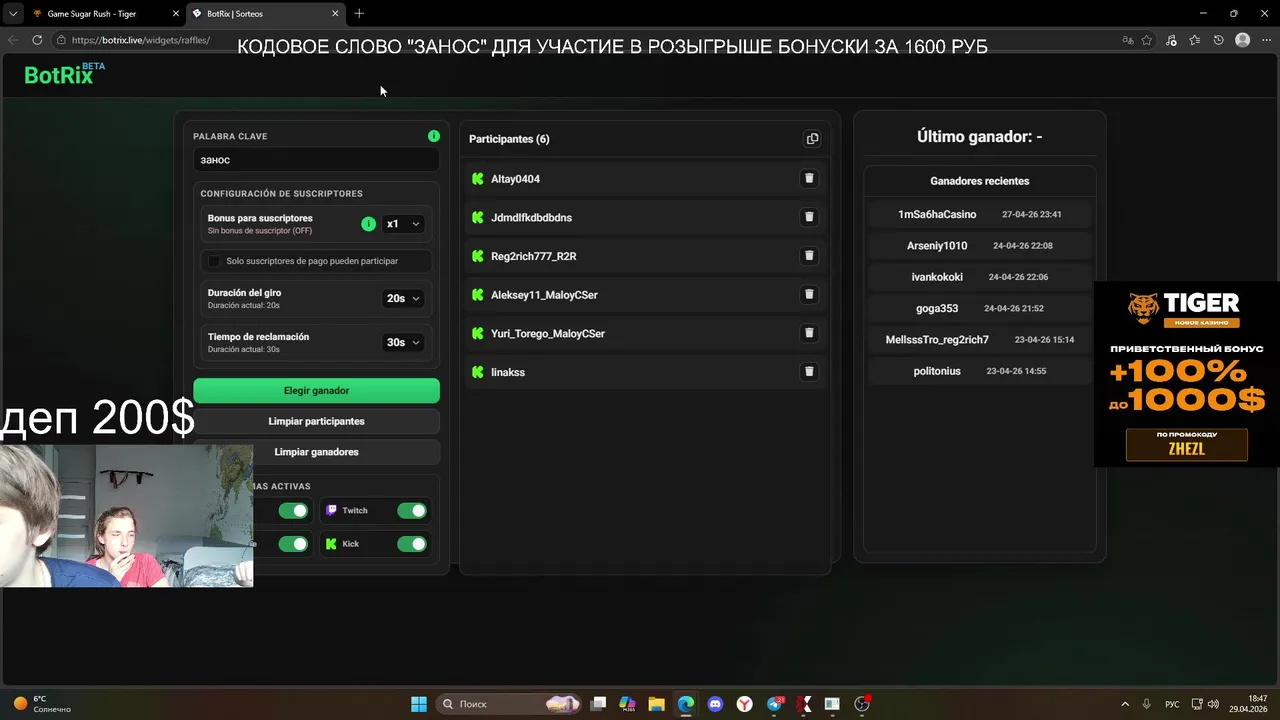Viewport: 1280px width, 720px height.
Task: Reload the page in the browser
Action: [x=37, y=40]
